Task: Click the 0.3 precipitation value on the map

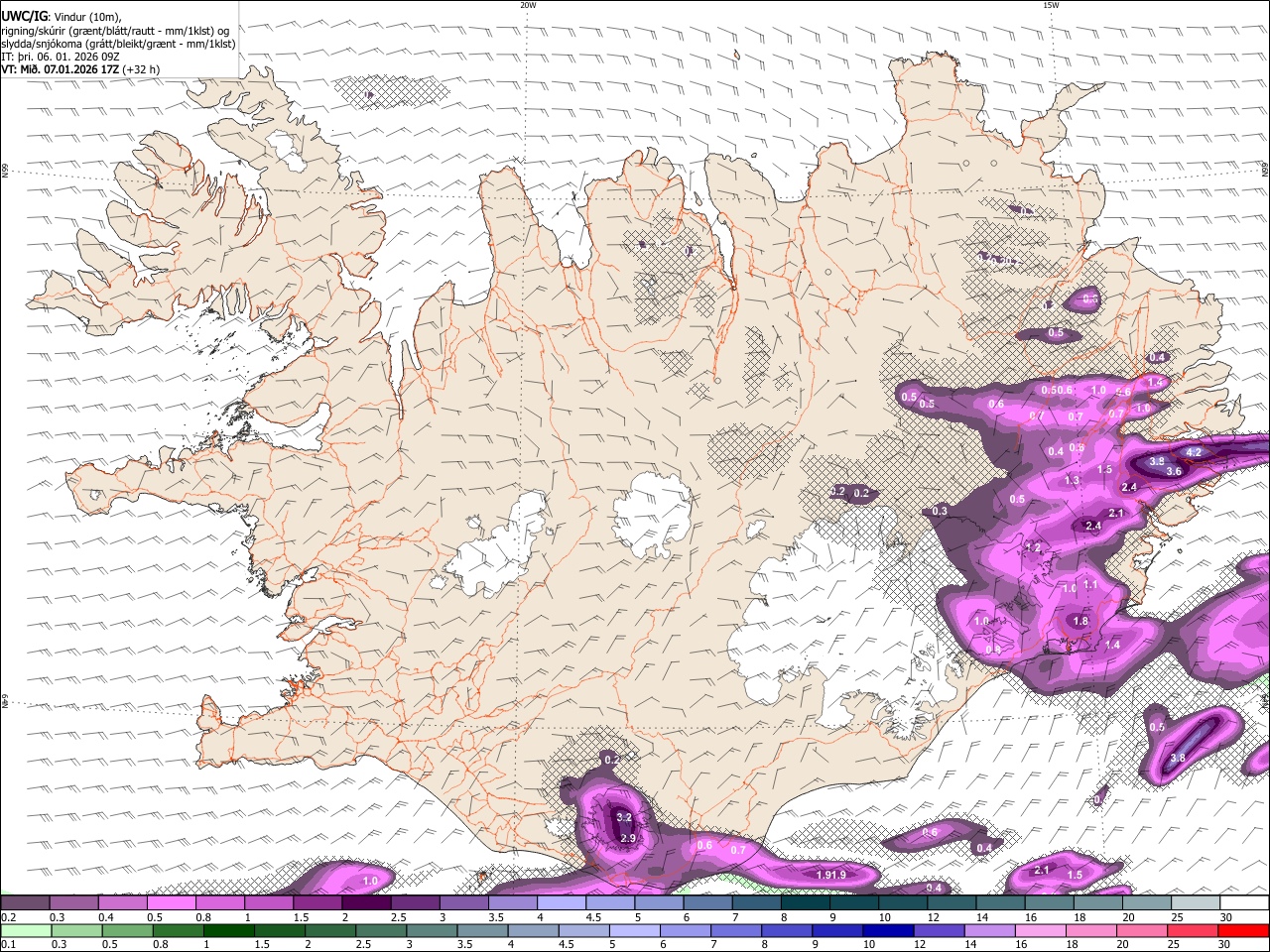Action: click(940, 511)
